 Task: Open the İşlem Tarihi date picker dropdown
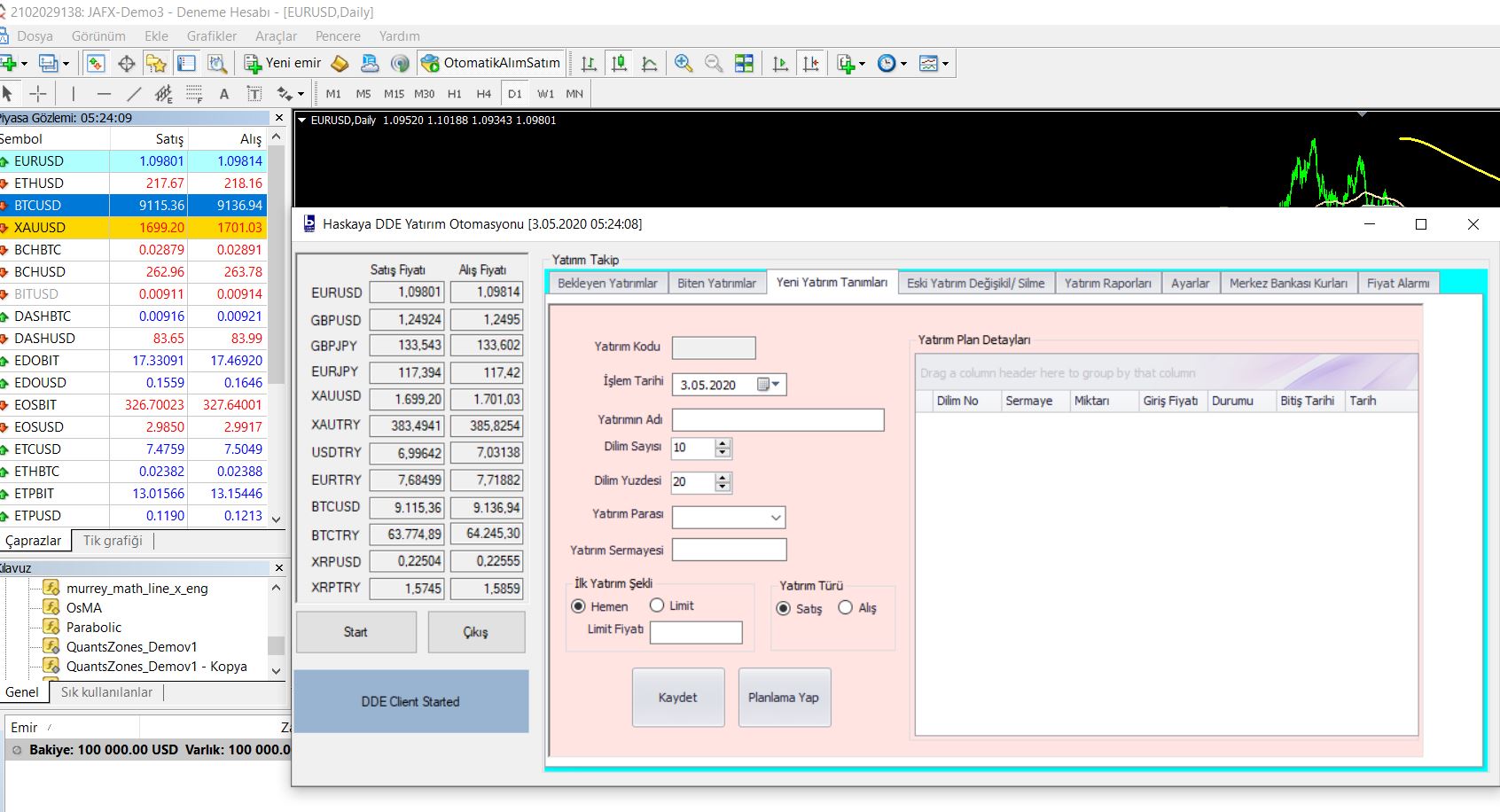[776, 385]
